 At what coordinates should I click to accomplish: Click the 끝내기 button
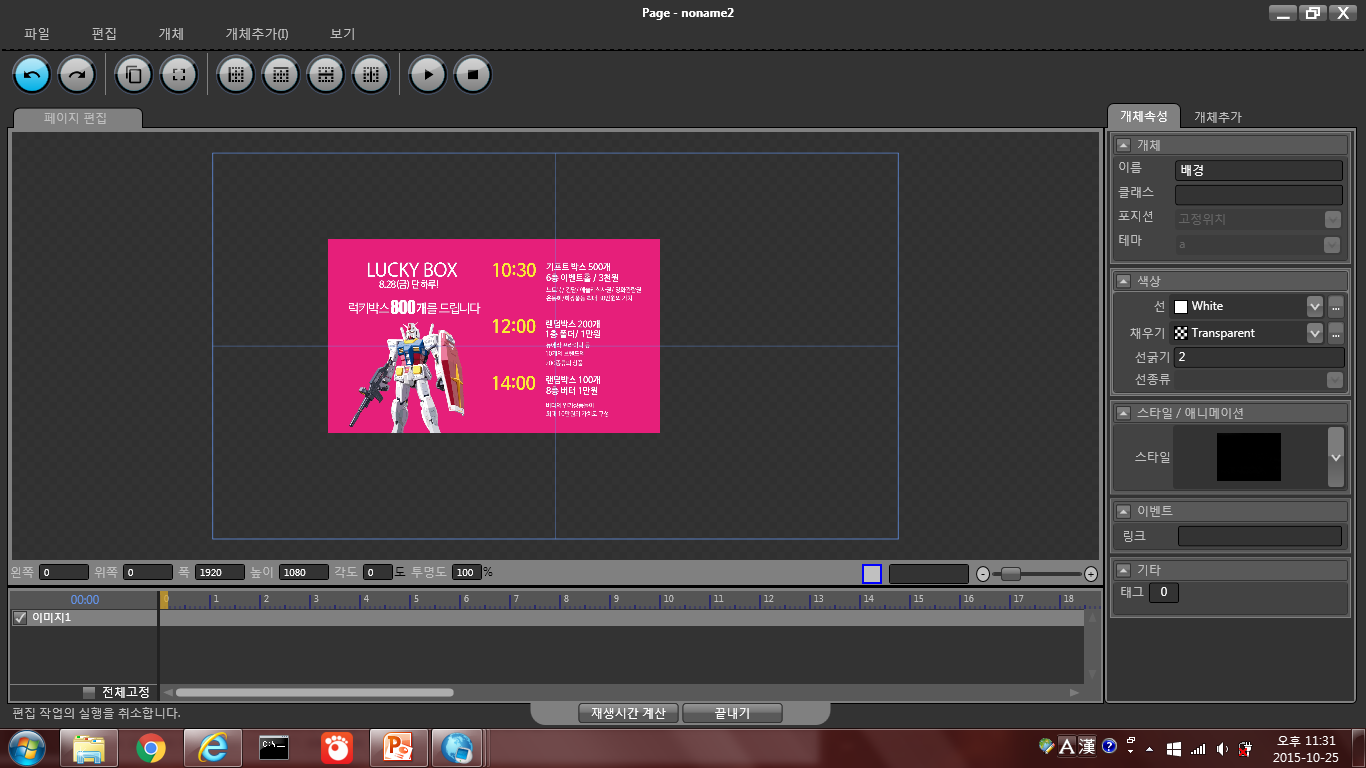(732, 713)
